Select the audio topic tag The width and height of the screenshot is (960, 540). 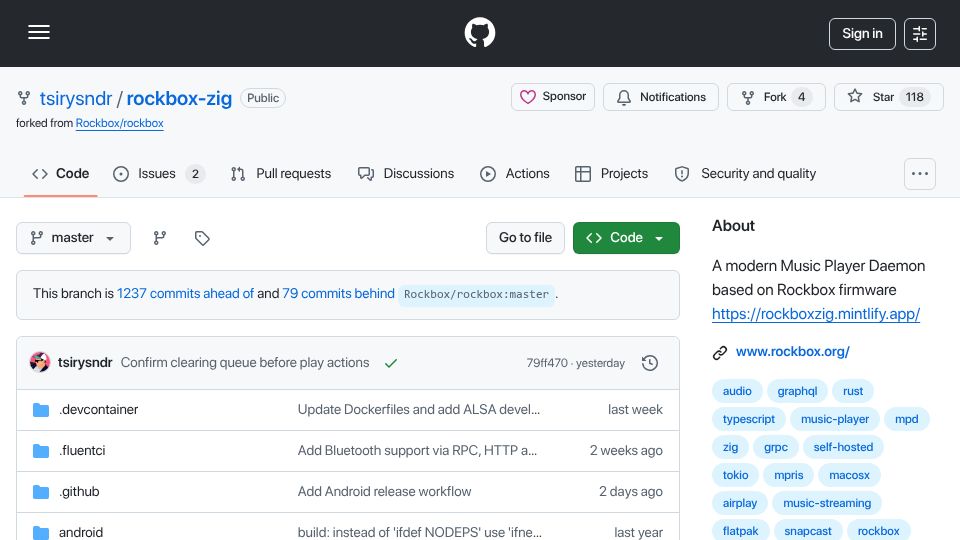click(x=737, y=391)
